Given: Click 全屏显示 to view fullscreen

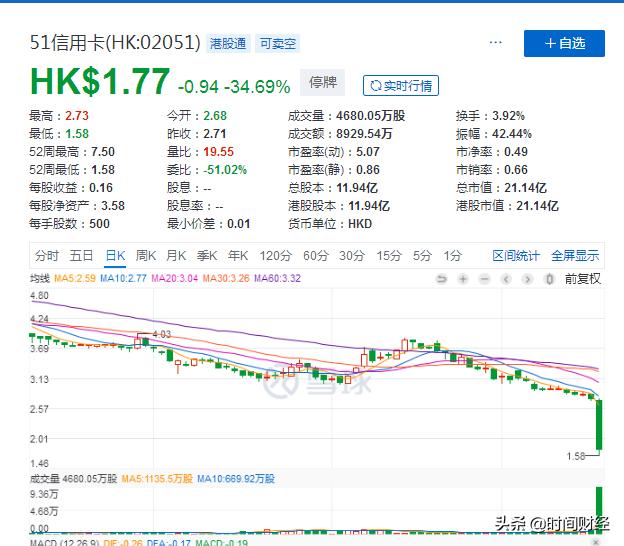Looking at the screenshot, I should tap(575, 256).
